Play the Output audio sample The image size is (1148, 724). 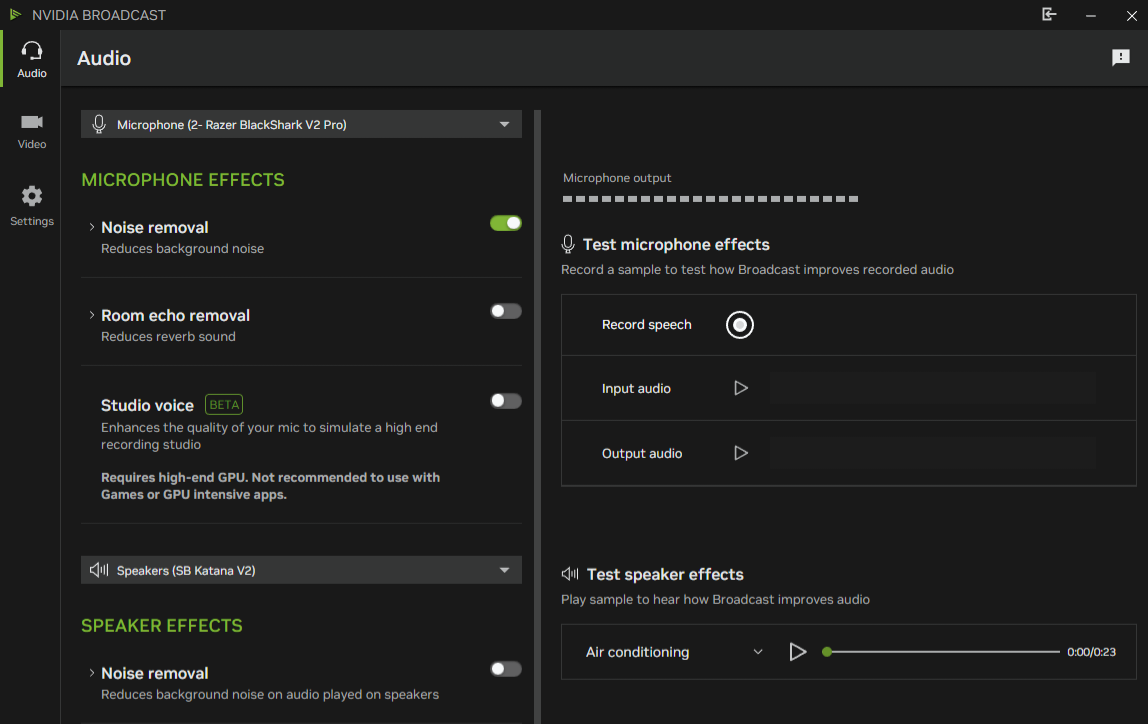741,453
